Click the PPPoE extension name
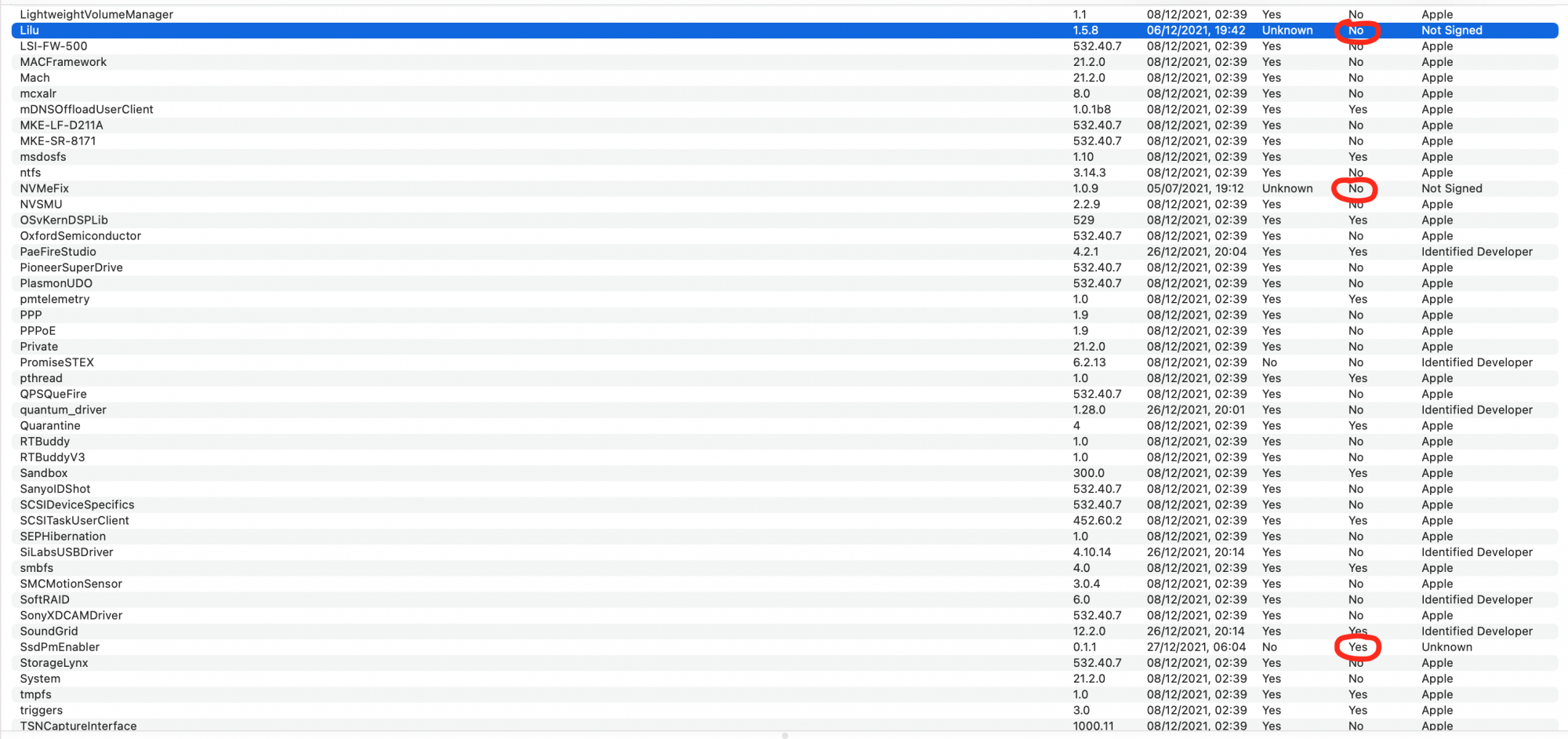The height and width of the screenshot is (739, 1568). pyautogui.click(x=38, y=331)
